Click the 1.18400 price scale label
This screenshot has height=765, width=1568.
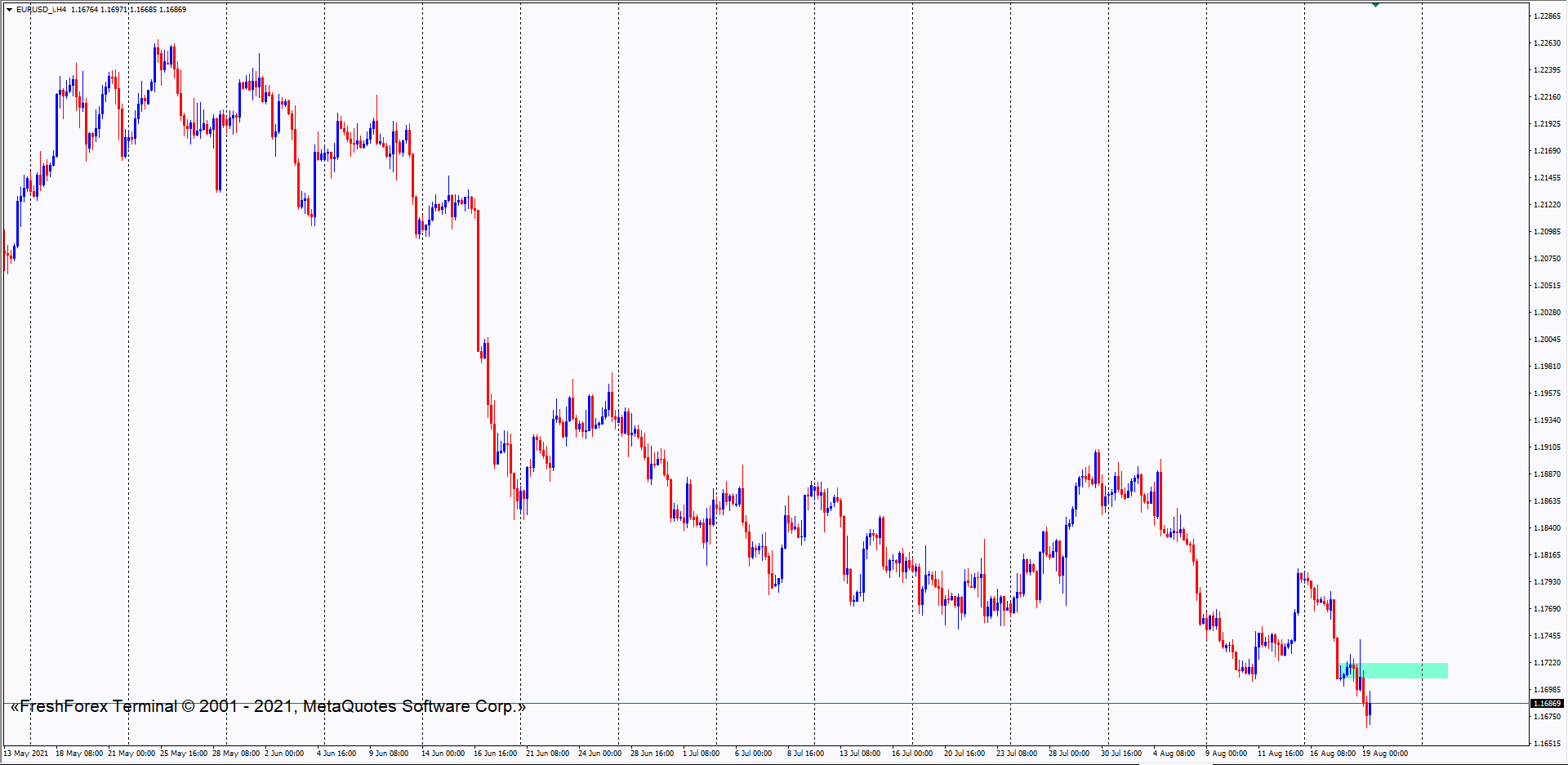click(1547, 528)
